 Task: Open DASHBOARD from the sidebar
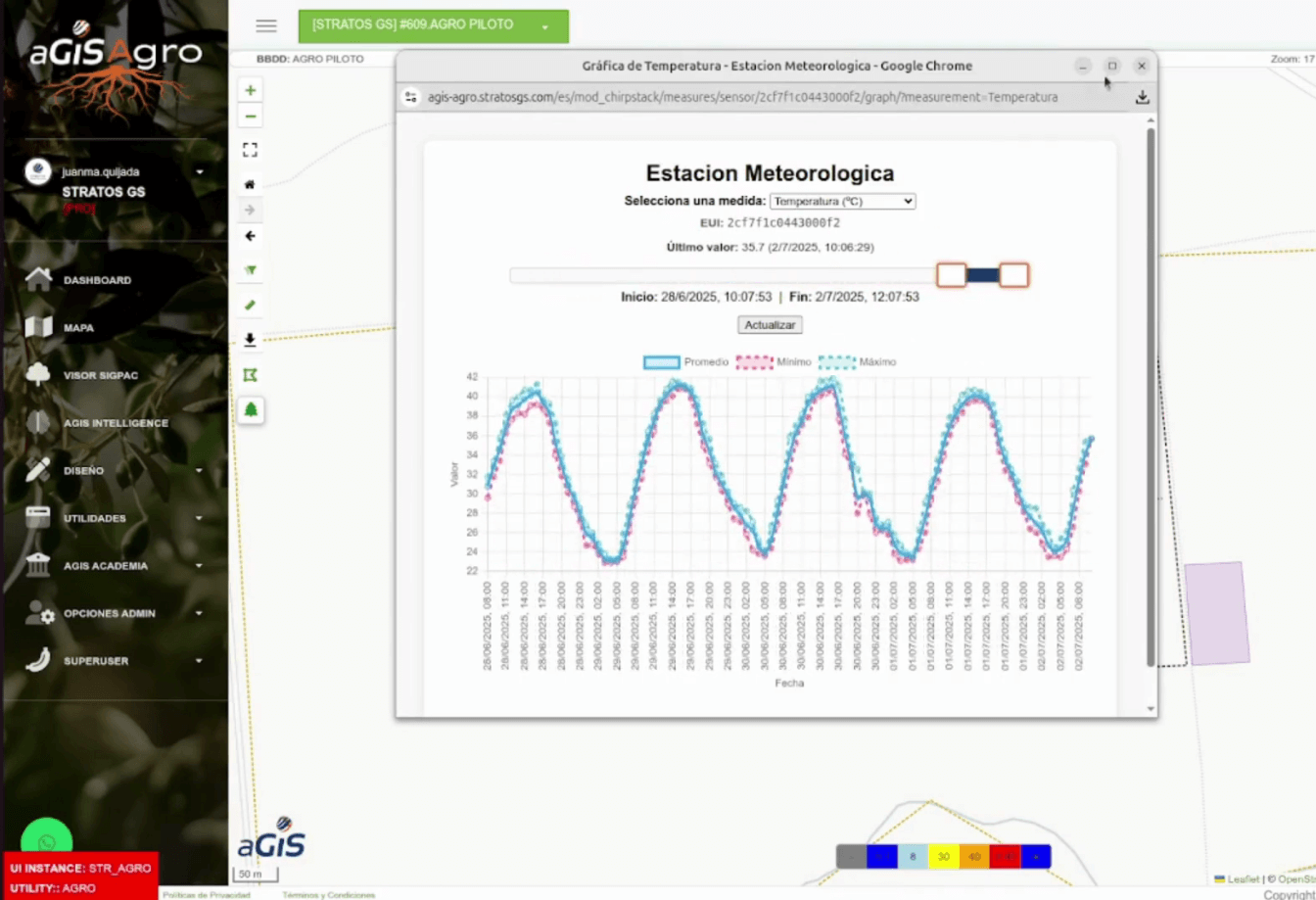pyautogui.click(x=97, y=280)
